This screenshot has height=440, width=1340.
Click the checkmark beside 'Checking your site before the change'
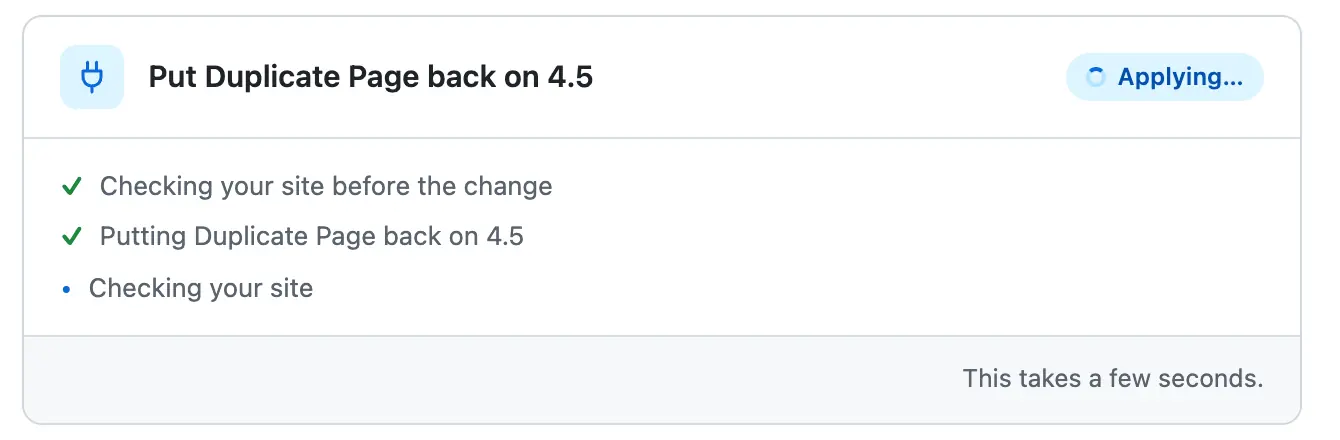71,187
